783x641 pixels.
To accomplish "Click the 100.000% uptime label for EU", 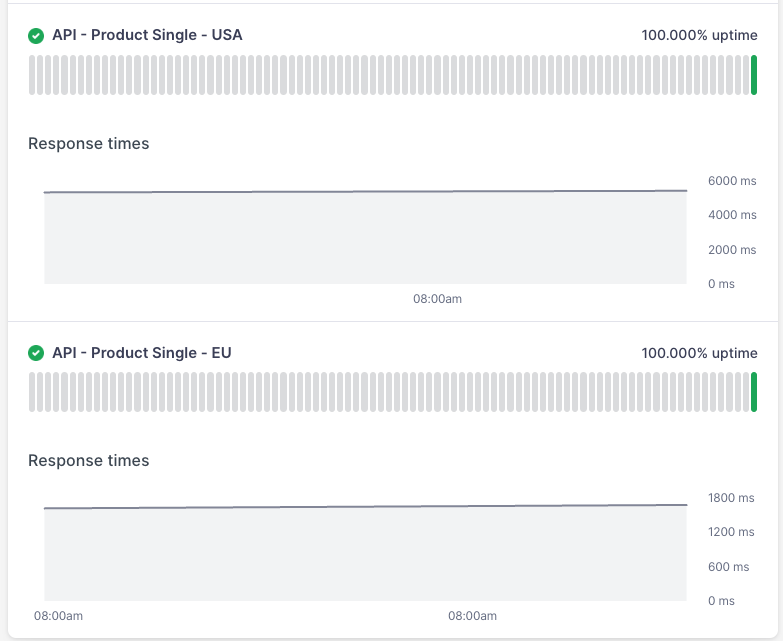I will [699, 353].
